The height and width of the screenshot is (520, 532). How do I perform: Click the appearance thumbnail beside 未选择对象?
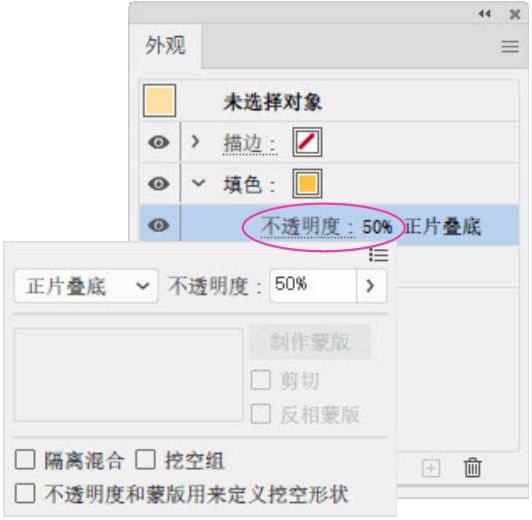(x=159, y=101)
